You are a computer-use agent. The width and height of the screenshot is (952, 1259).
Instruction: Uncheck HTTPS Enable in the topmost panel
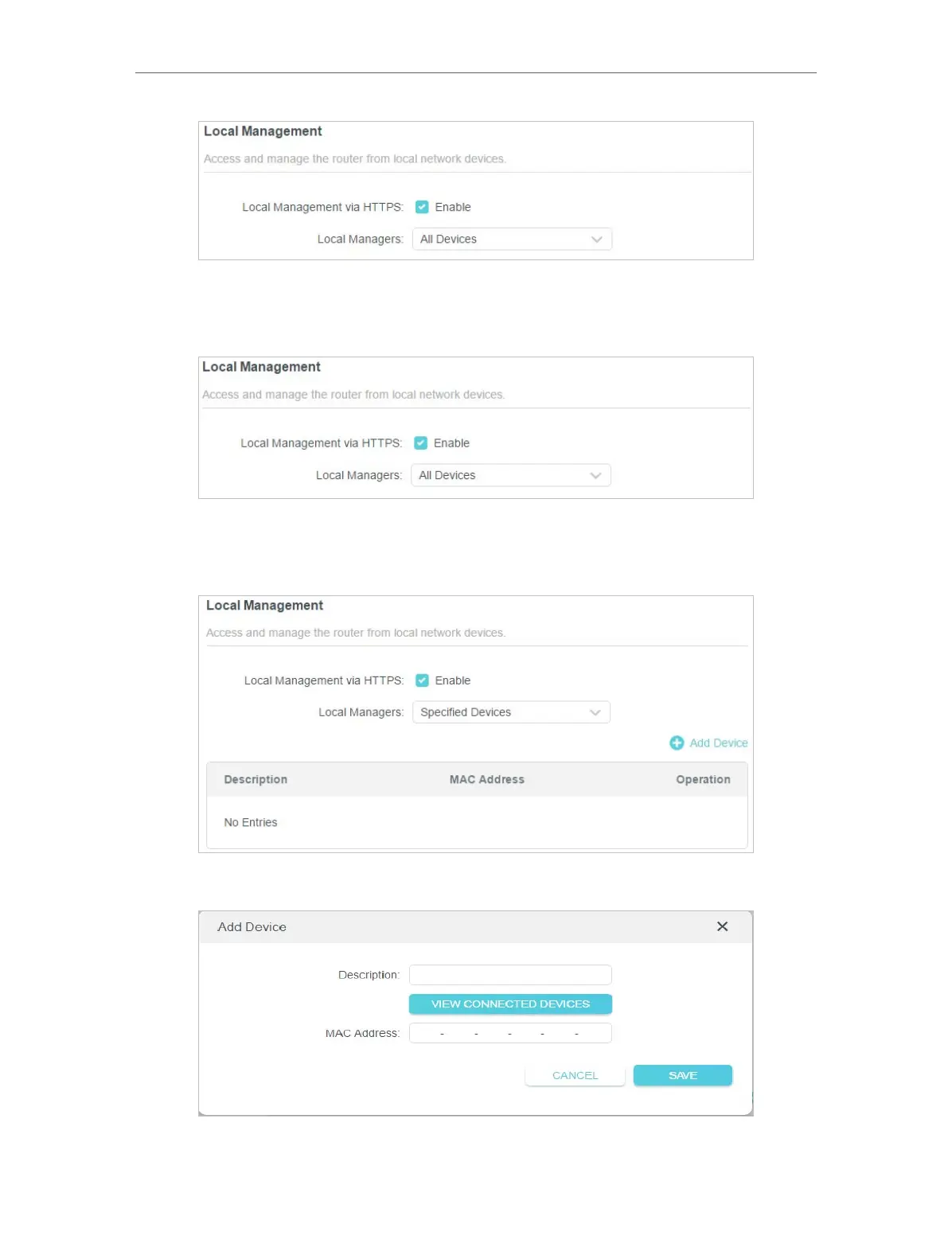[422, 207]
